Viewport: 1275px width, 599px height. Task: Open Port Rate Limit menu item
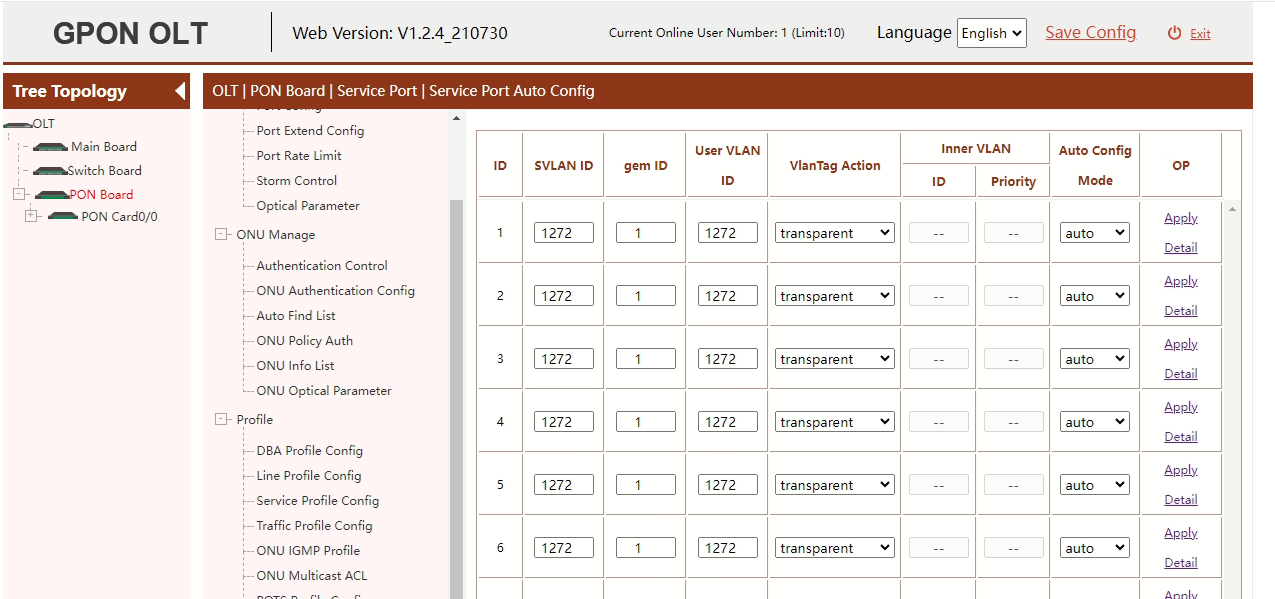299,156
